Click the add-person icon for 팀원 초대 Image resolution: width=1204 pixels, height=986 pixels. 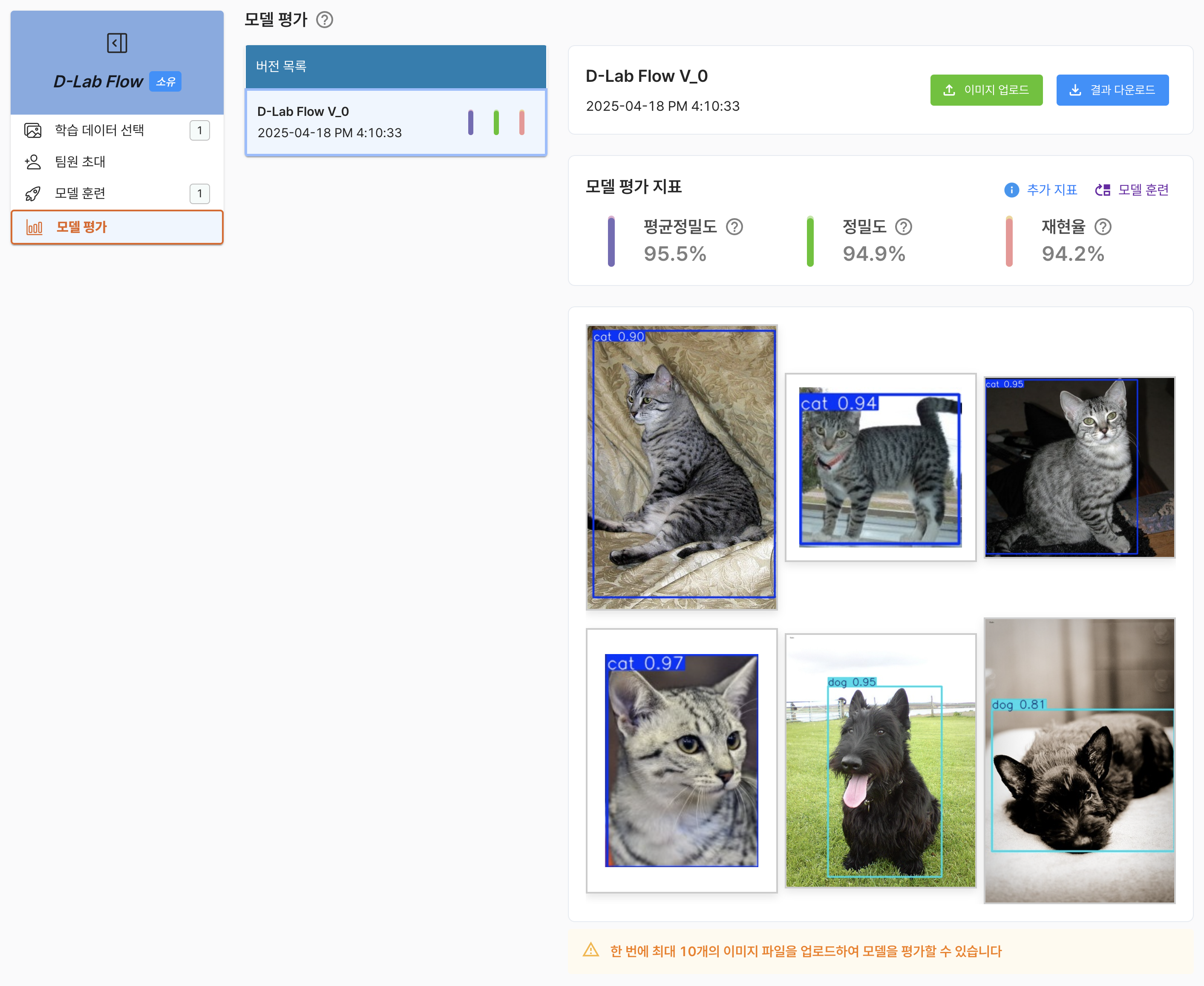[33, 162]
